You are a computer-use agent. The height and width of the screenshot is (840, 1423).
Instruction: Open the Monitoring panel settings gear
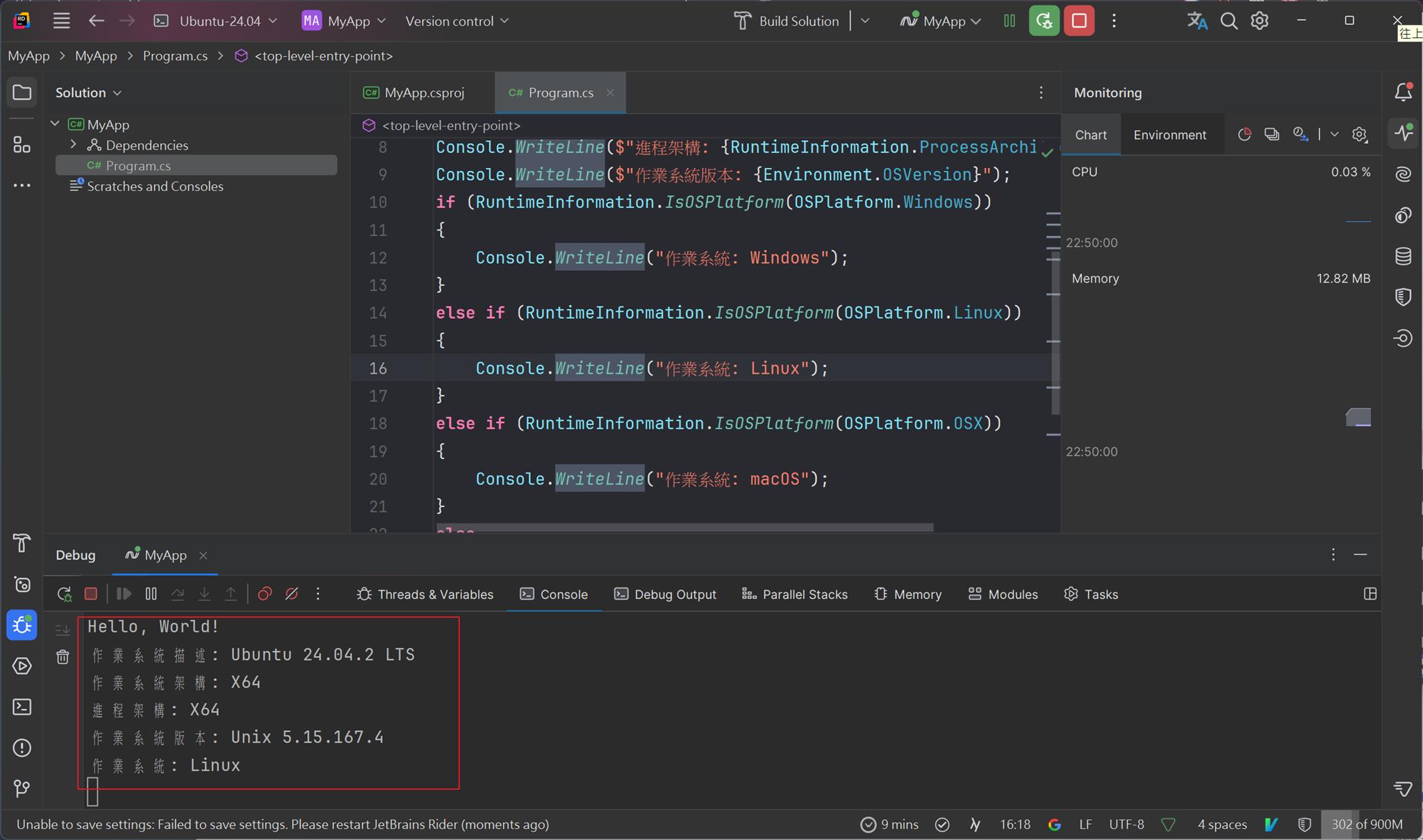tap(1359, 135)
